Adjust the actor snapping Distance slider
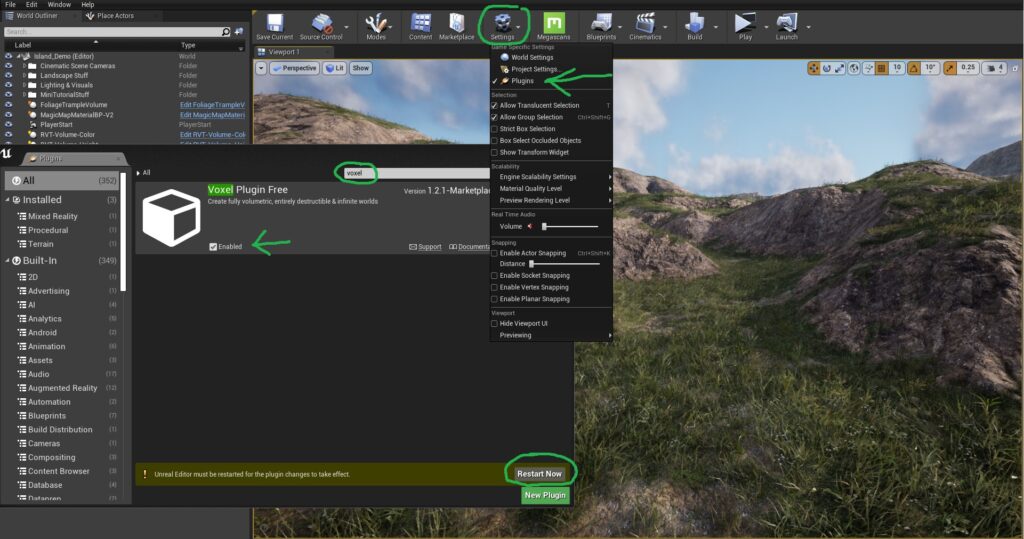1024x539 pixels. (x=564, y=264)
